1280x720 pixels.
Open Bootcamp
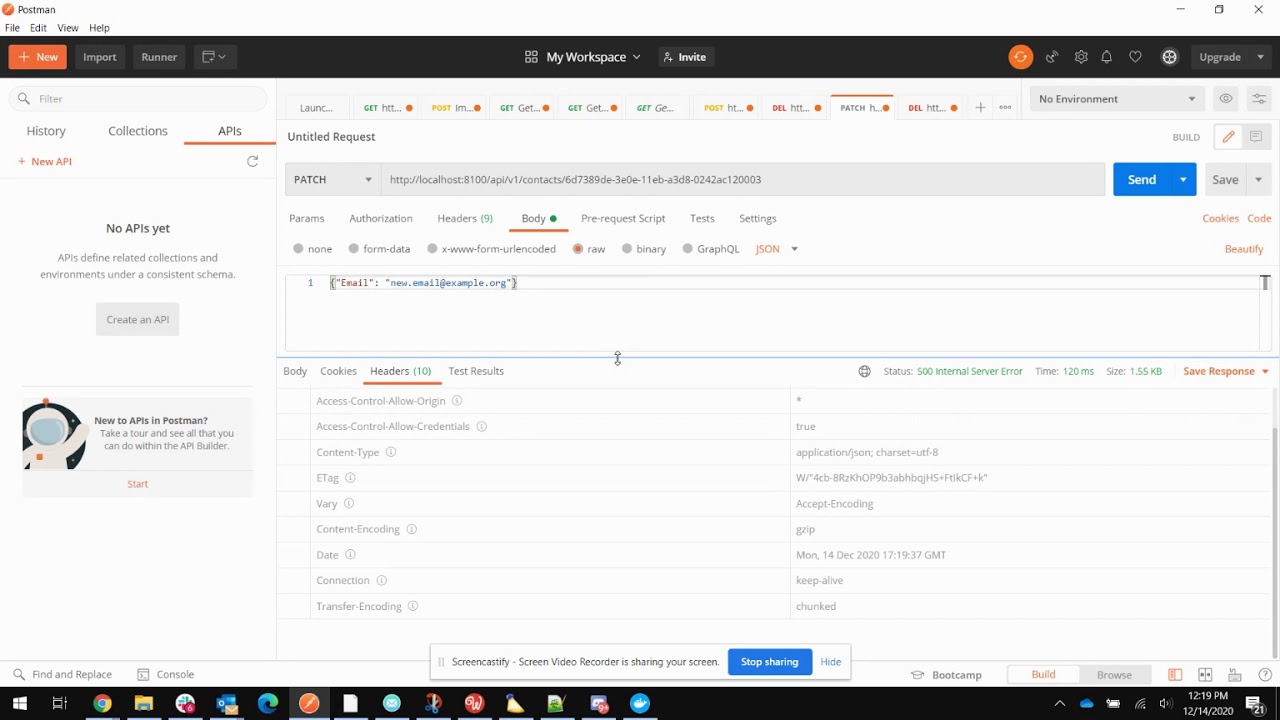click(x=946, y=675)
